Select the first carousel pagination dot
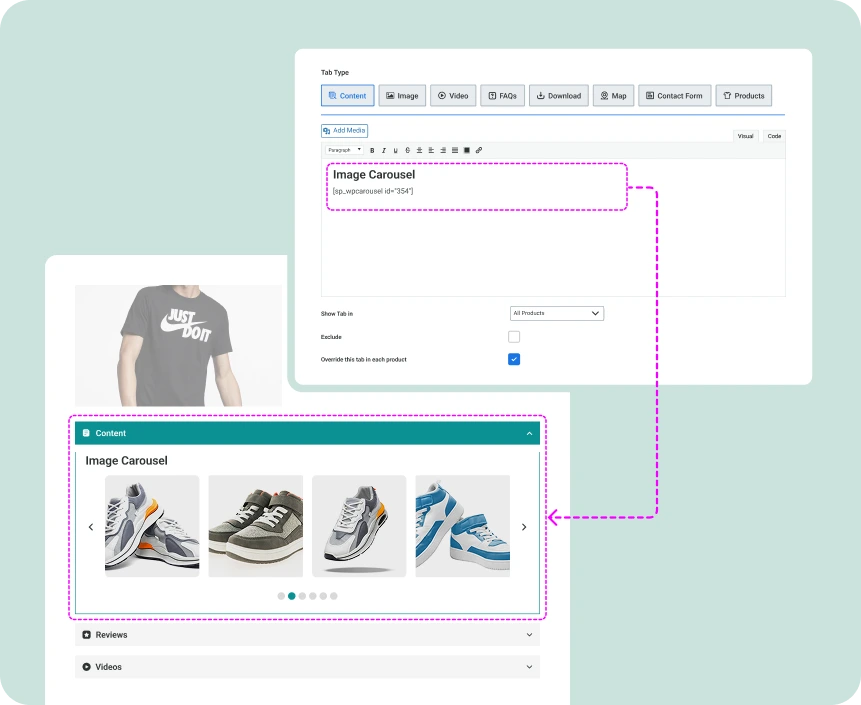This screenshot has width=861, height=705. (281, 596)
